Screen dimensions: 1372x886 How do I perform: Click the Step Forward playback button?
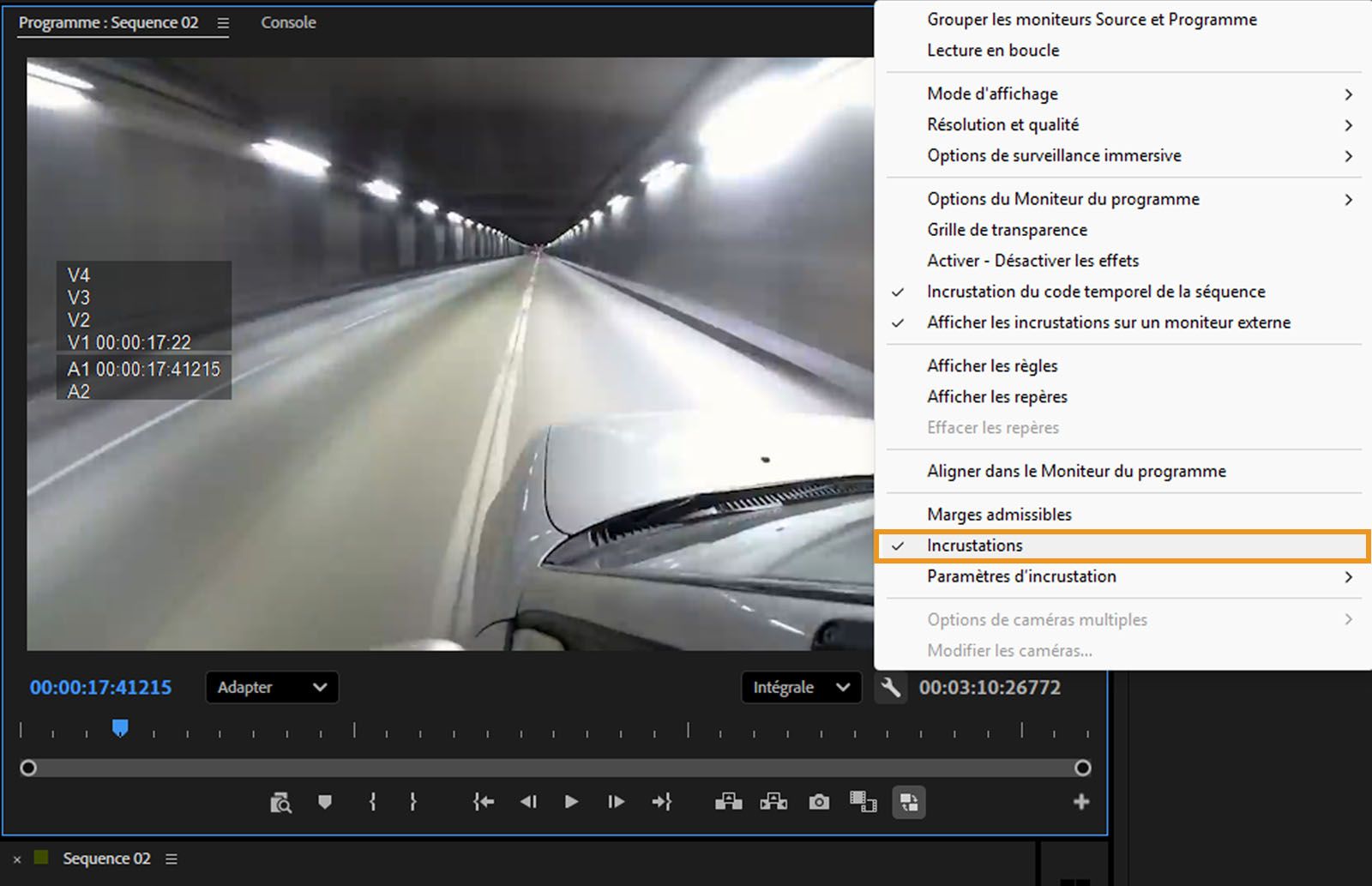tap(616, 802)
